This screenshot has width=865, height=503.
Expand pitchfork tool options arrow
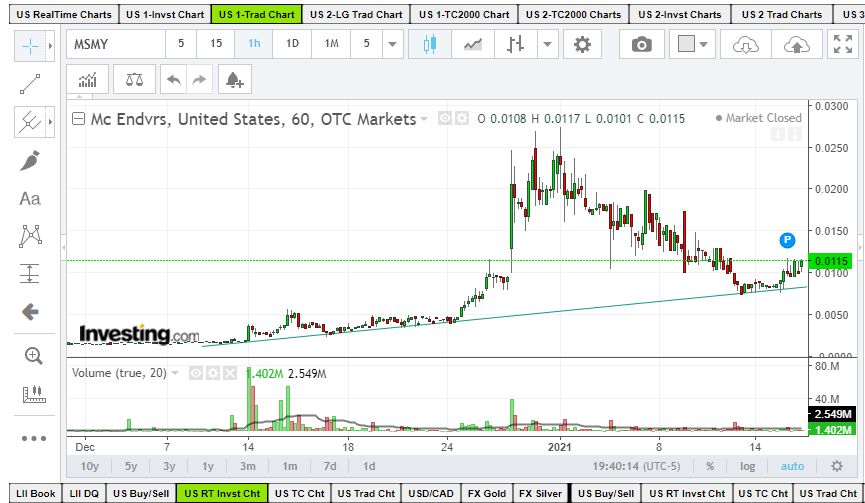point(51,122)
